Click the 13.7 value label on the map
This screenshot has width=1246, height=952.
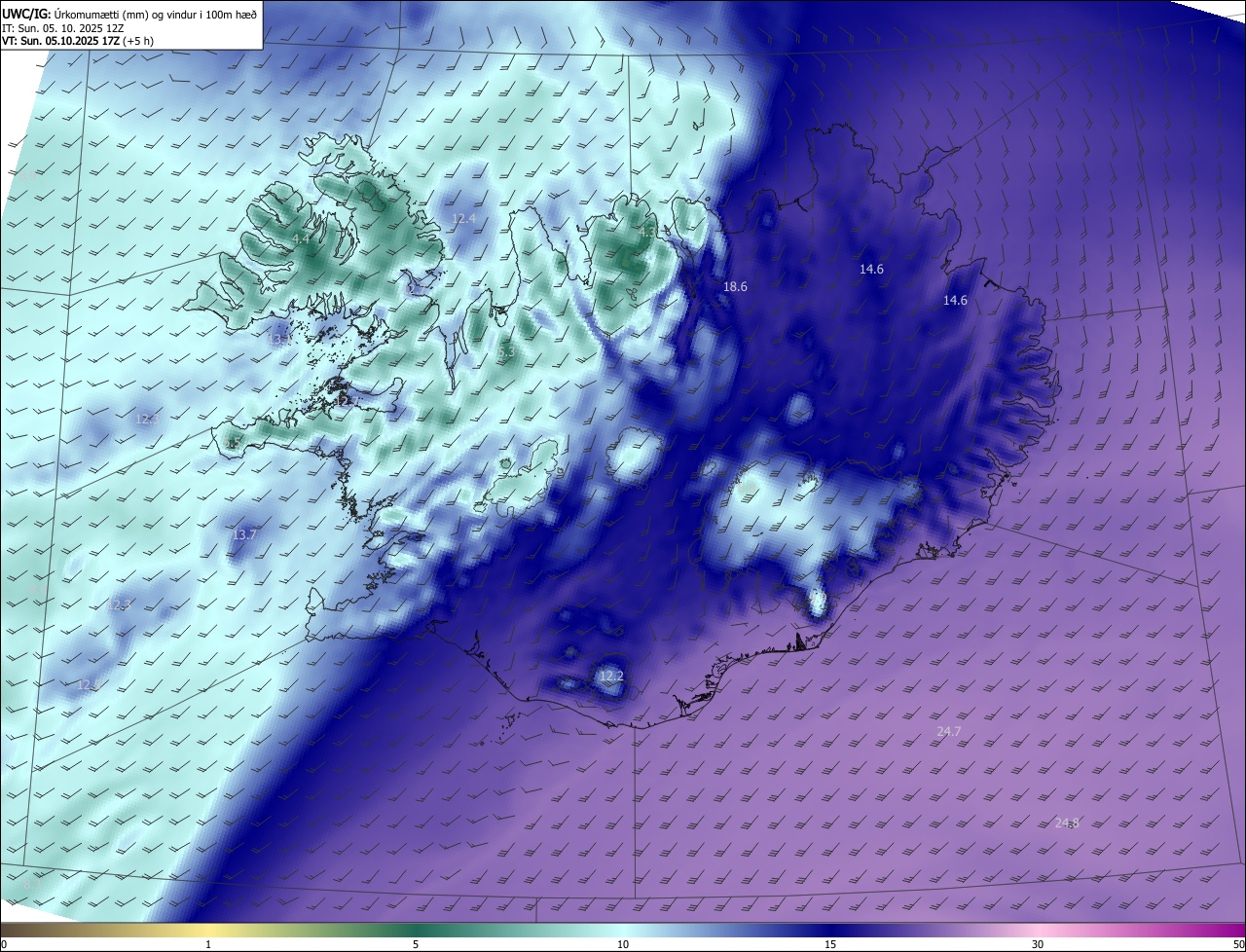(244, 534)
